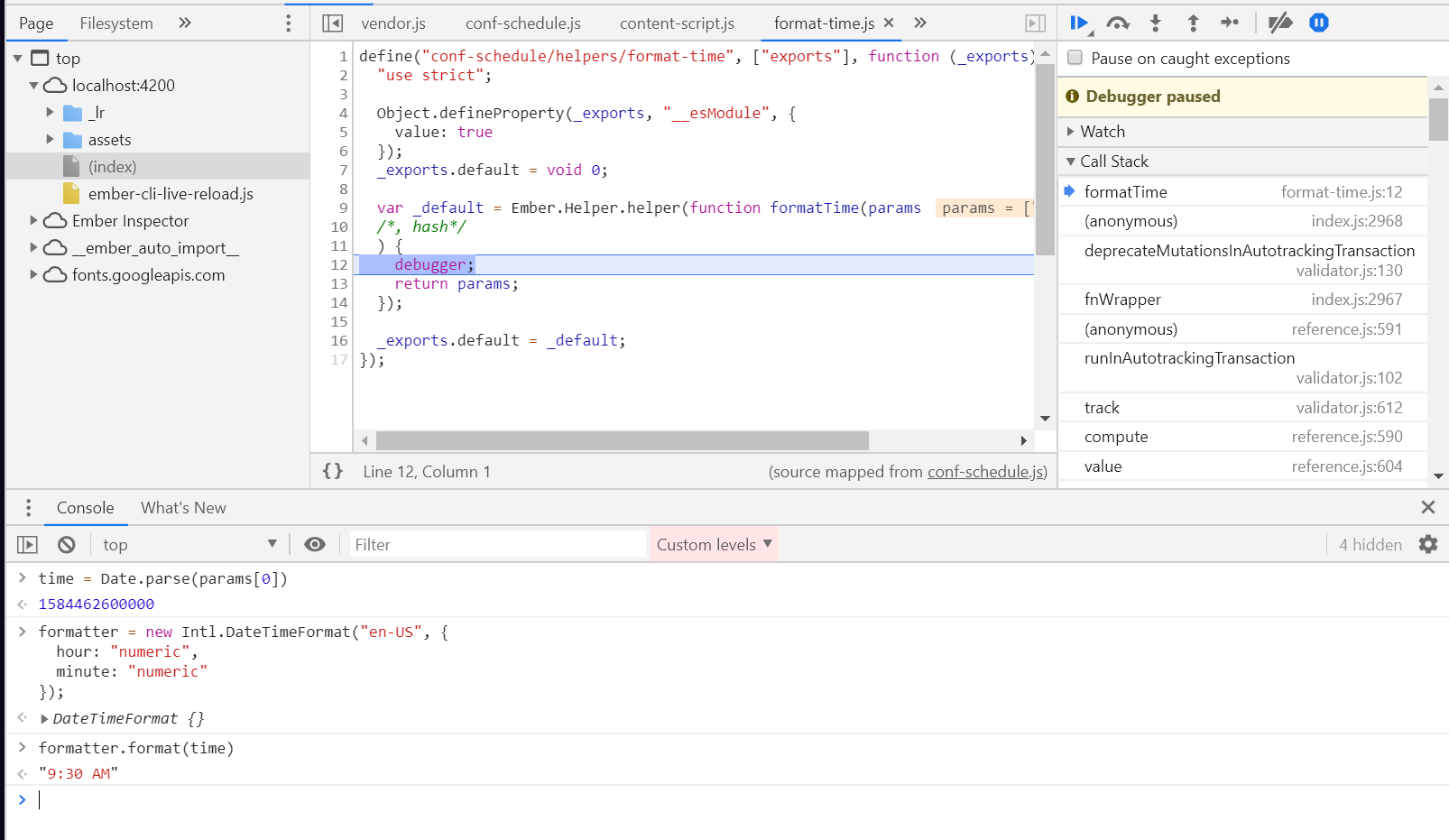The image size is (1449, 840).
Task: Open console settings gear
Action: 1427,545
